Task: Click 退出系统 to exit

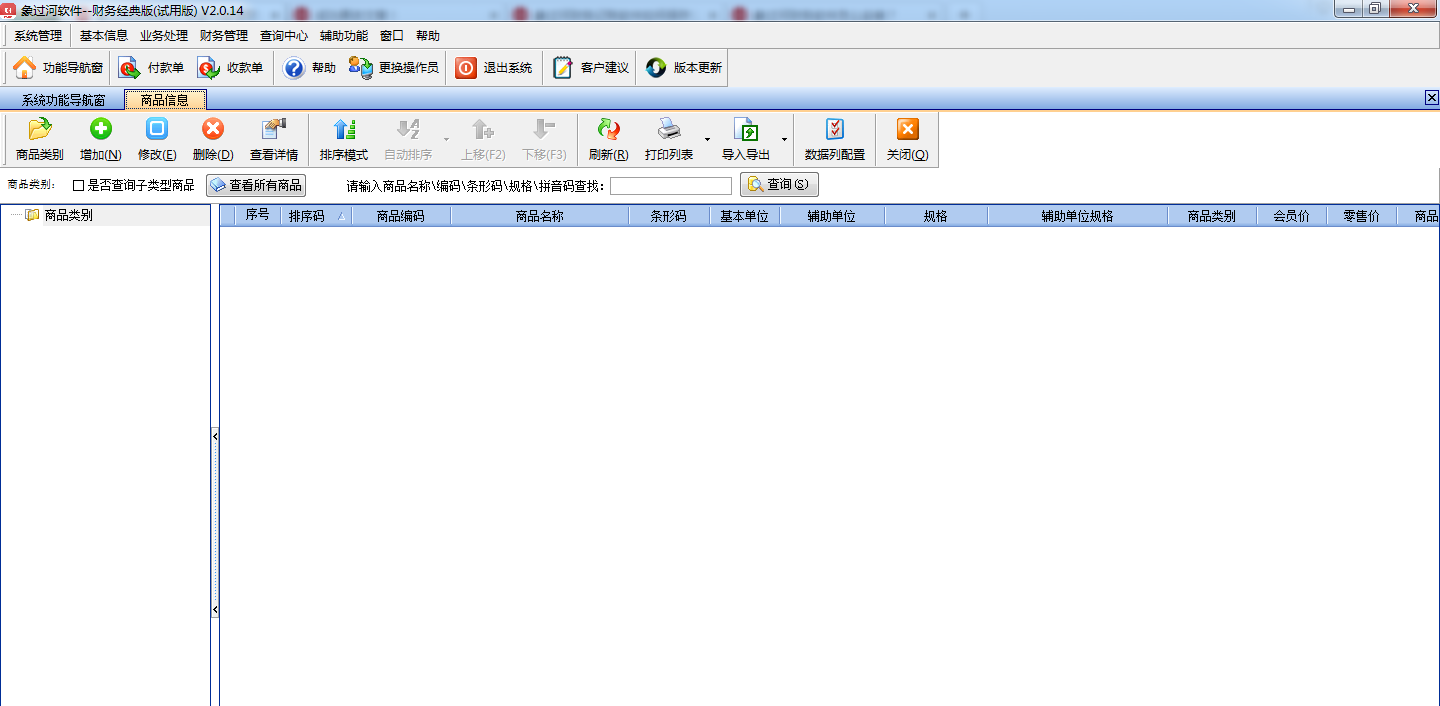Action: (x=494, y=68)
